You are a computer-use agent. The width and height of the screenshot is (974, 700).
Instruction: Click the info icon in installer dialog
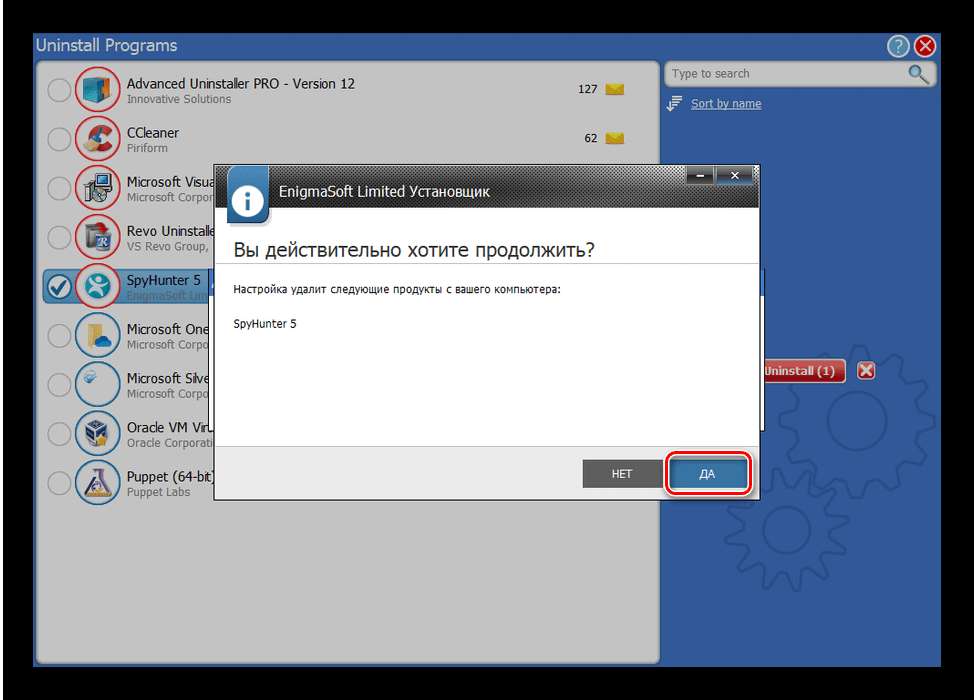coord(247,200)
